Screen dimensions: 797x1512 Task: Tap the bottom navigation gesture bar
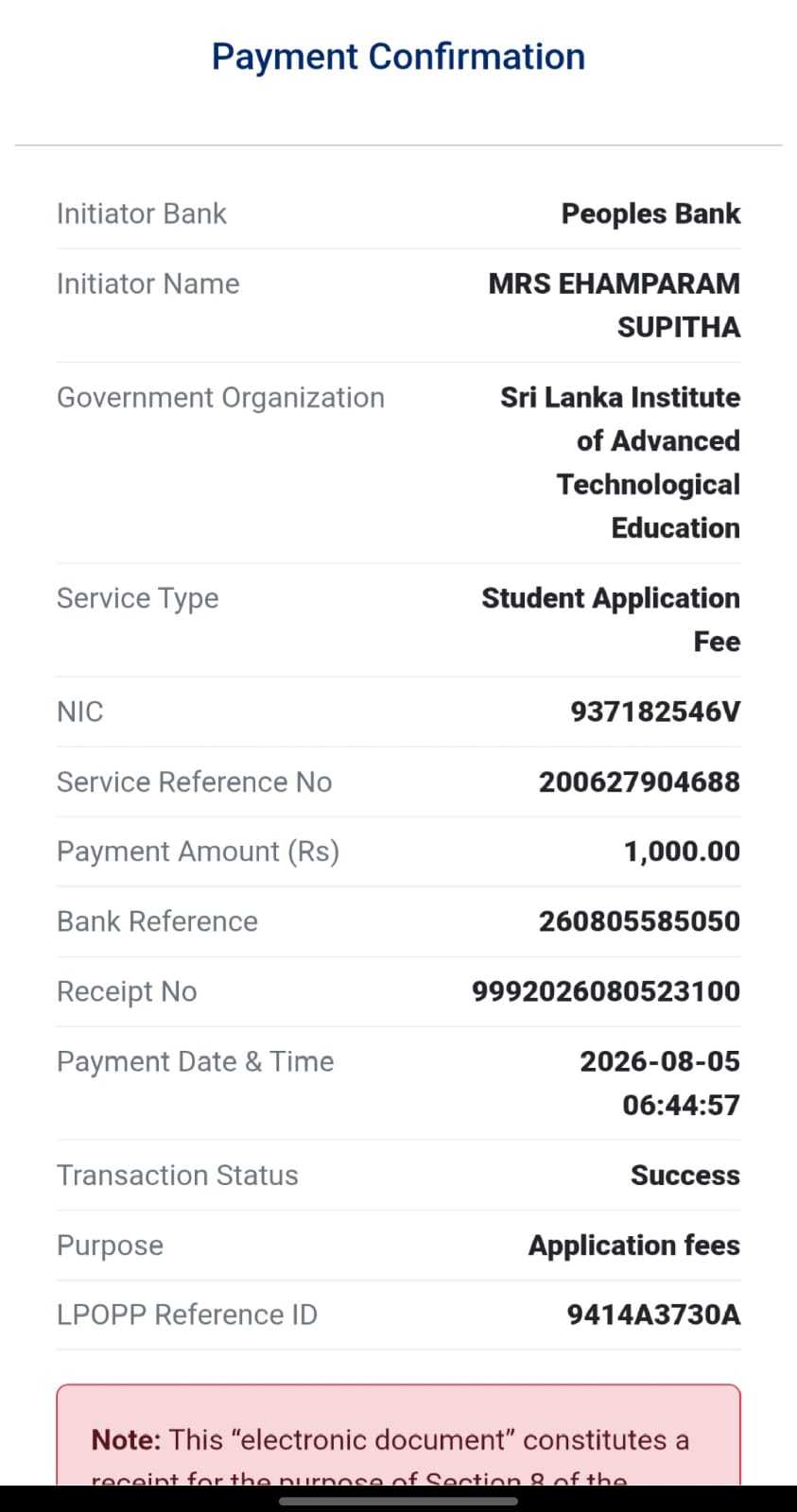(398, 1500)
